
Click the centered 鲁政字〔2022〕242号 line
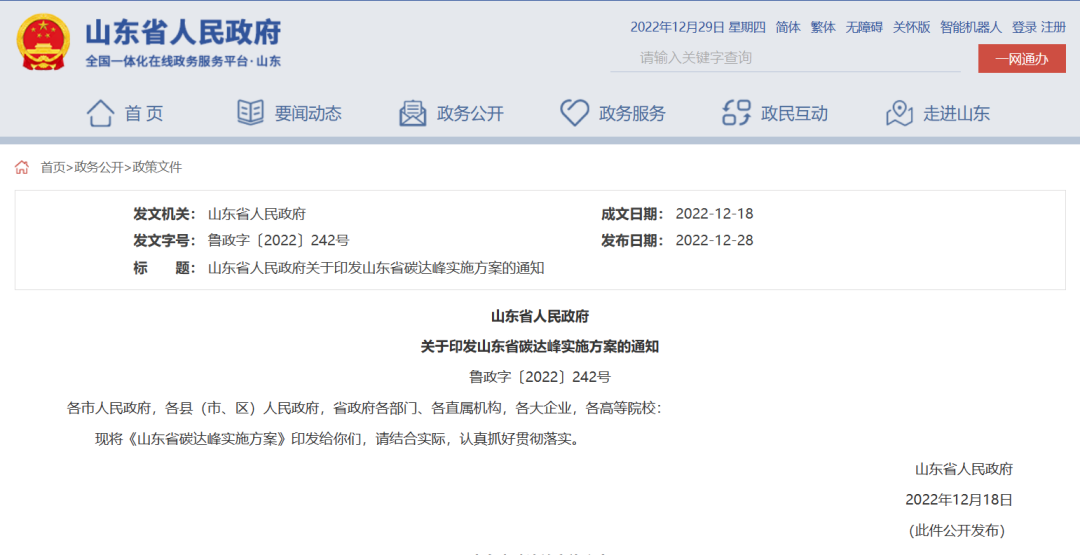pyautogui.click(x=540, y=377)
